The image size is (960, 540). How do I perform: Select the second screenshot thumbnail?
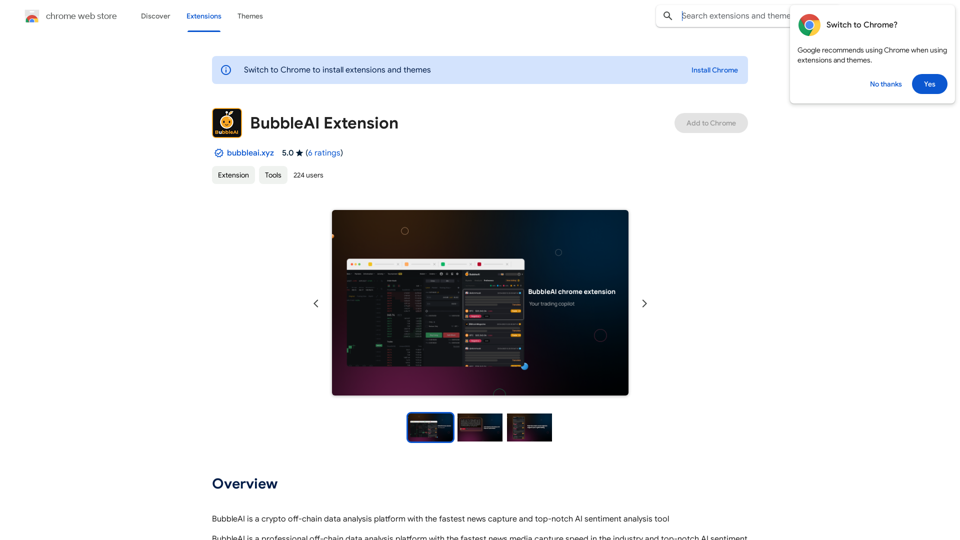pos(480,427)
